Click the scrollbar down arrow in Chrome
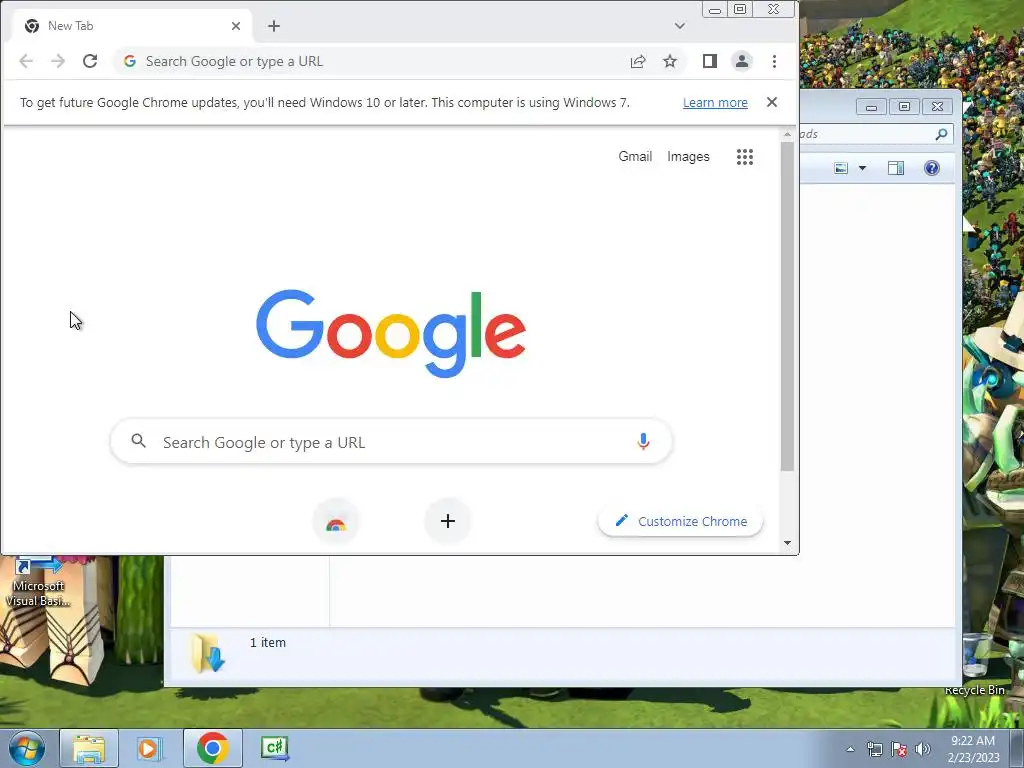1024x768 pixels. coord(788,543)
